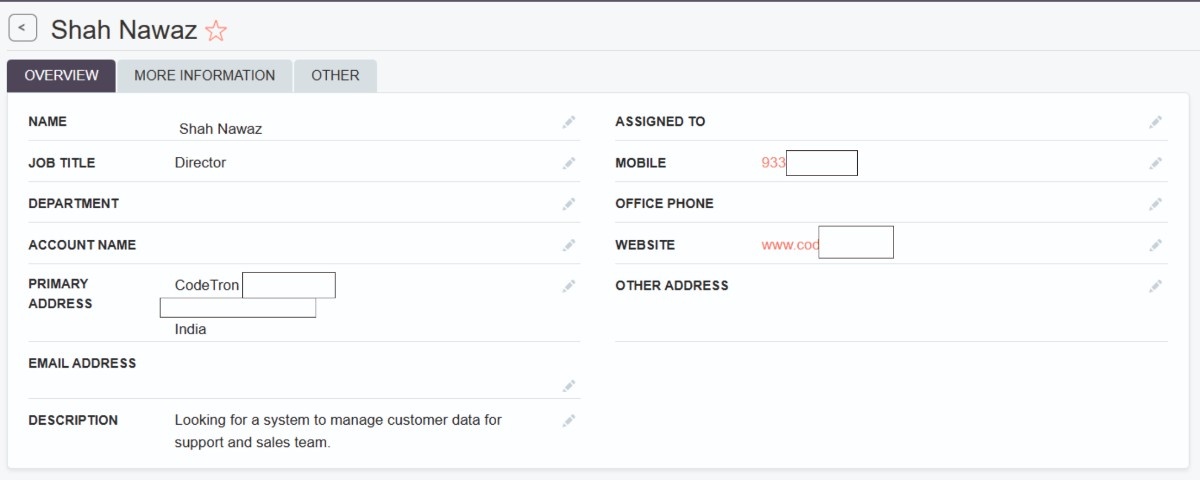
Task: Click the back arrow button
Action: pyautogui.click(x=22, y=29)
